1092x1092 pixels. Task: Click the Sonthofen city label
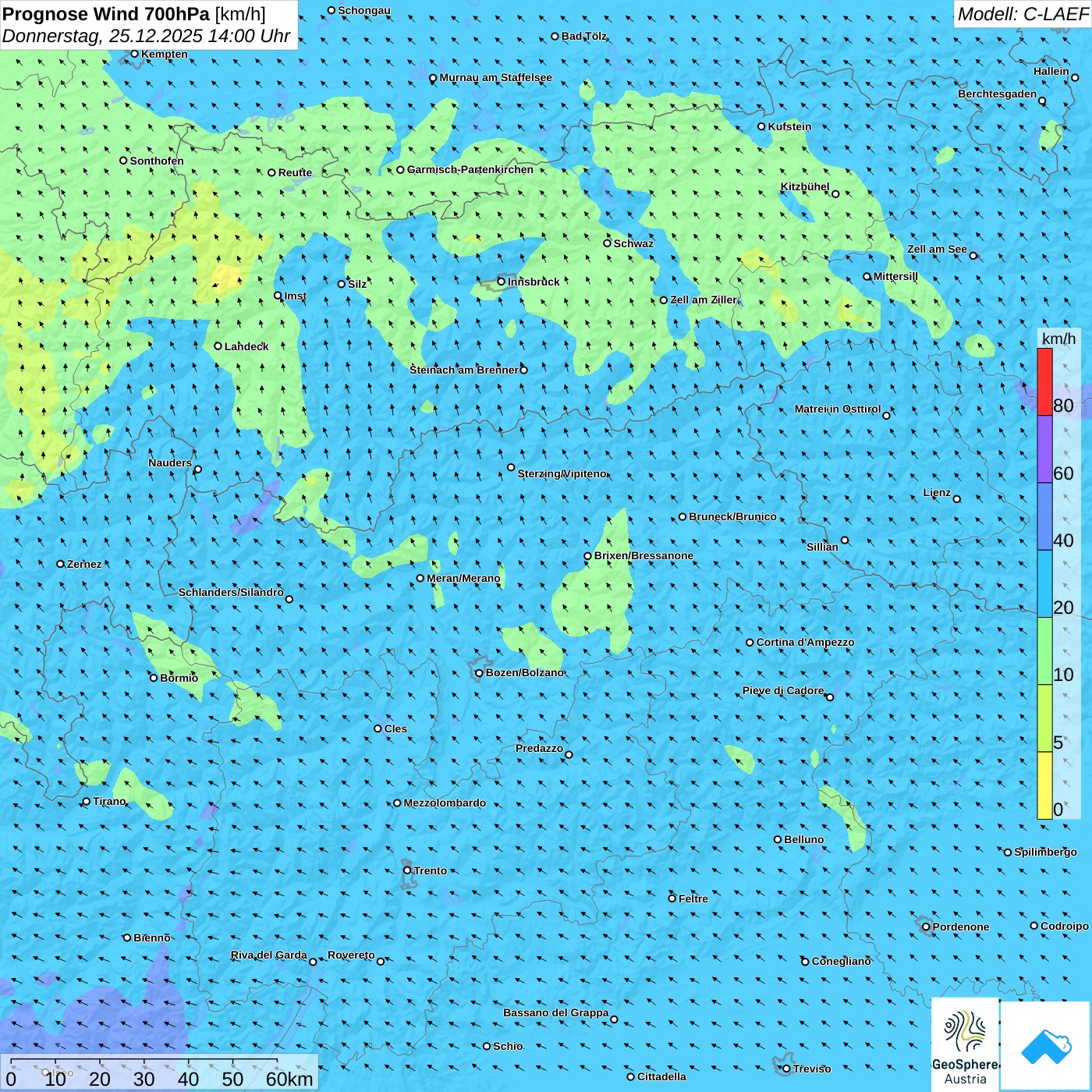pos(157,161)
